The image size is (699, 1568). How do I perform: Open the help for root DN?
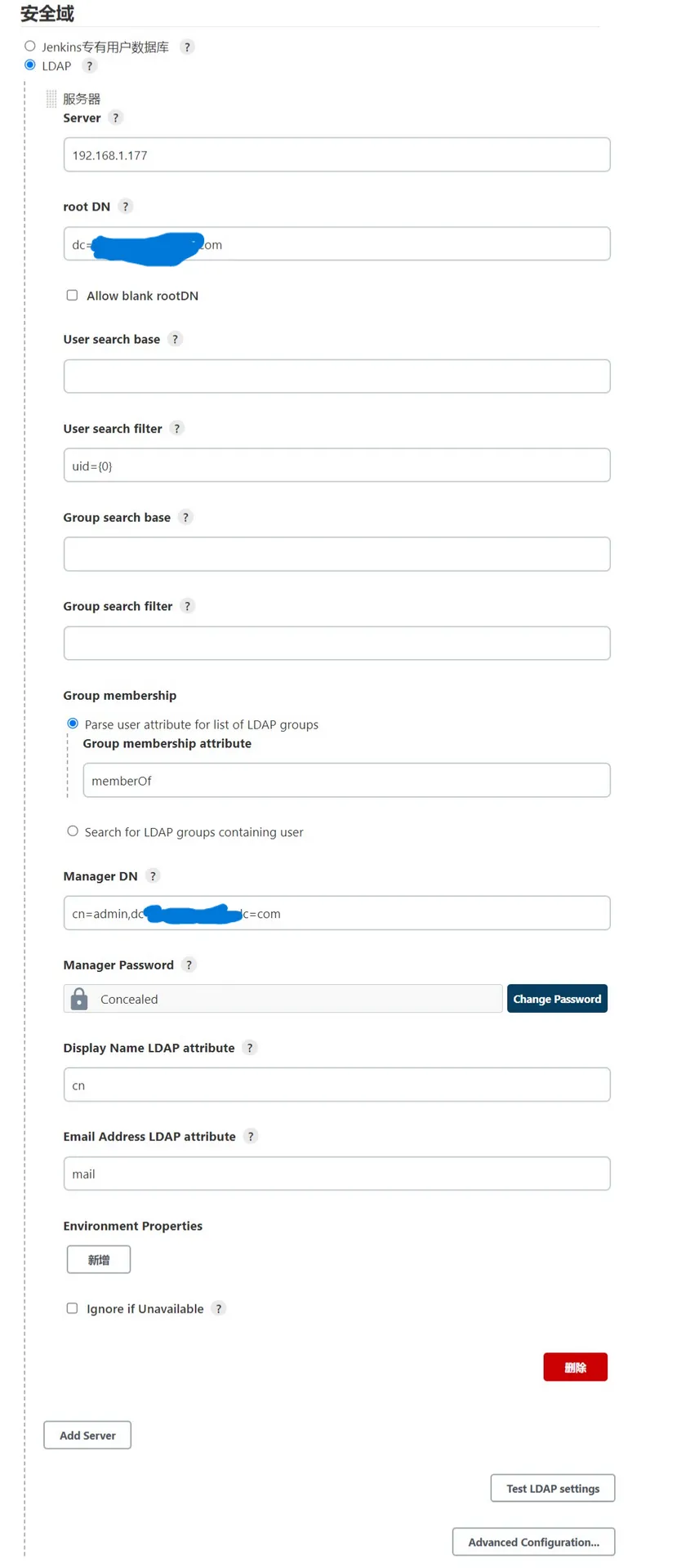[125, 207]
